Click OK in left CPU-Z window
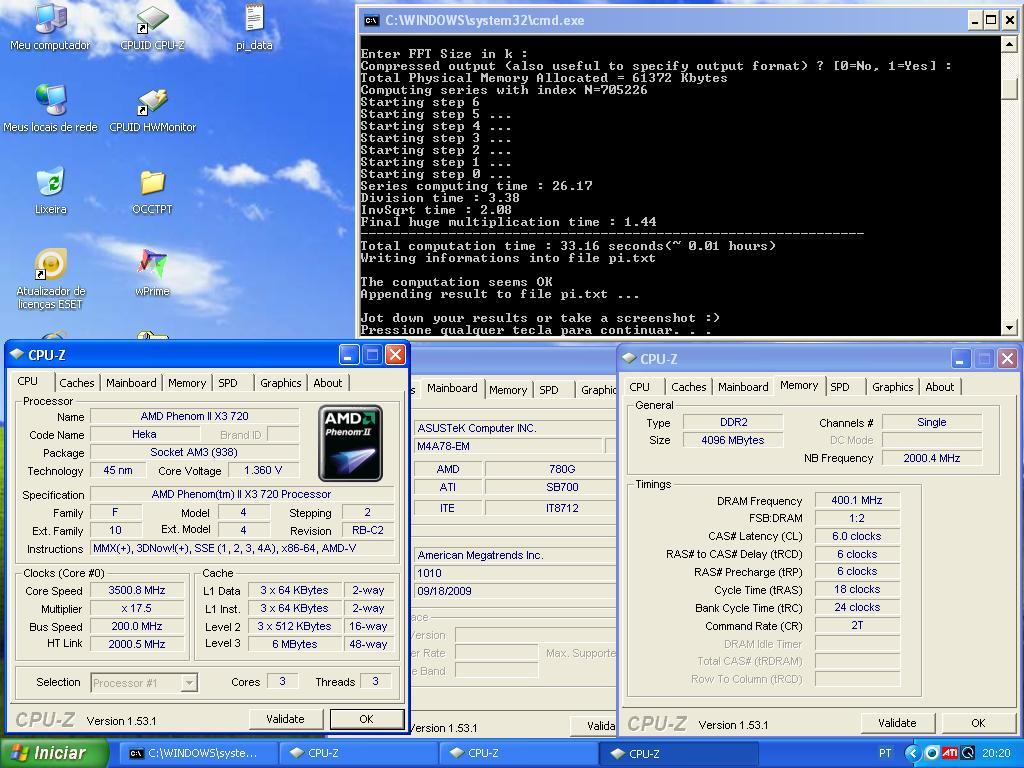The width and height of the screenshot is (1024, 768). pyautogui.click(x=366, y=719)
